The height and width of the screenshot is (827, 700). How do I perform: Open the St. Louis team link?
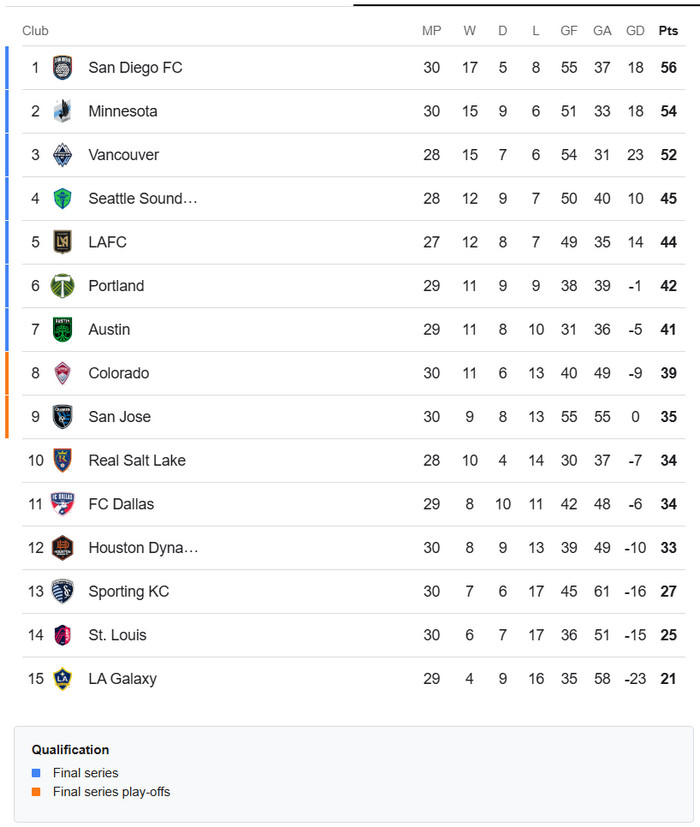click(x=117, y=635)
